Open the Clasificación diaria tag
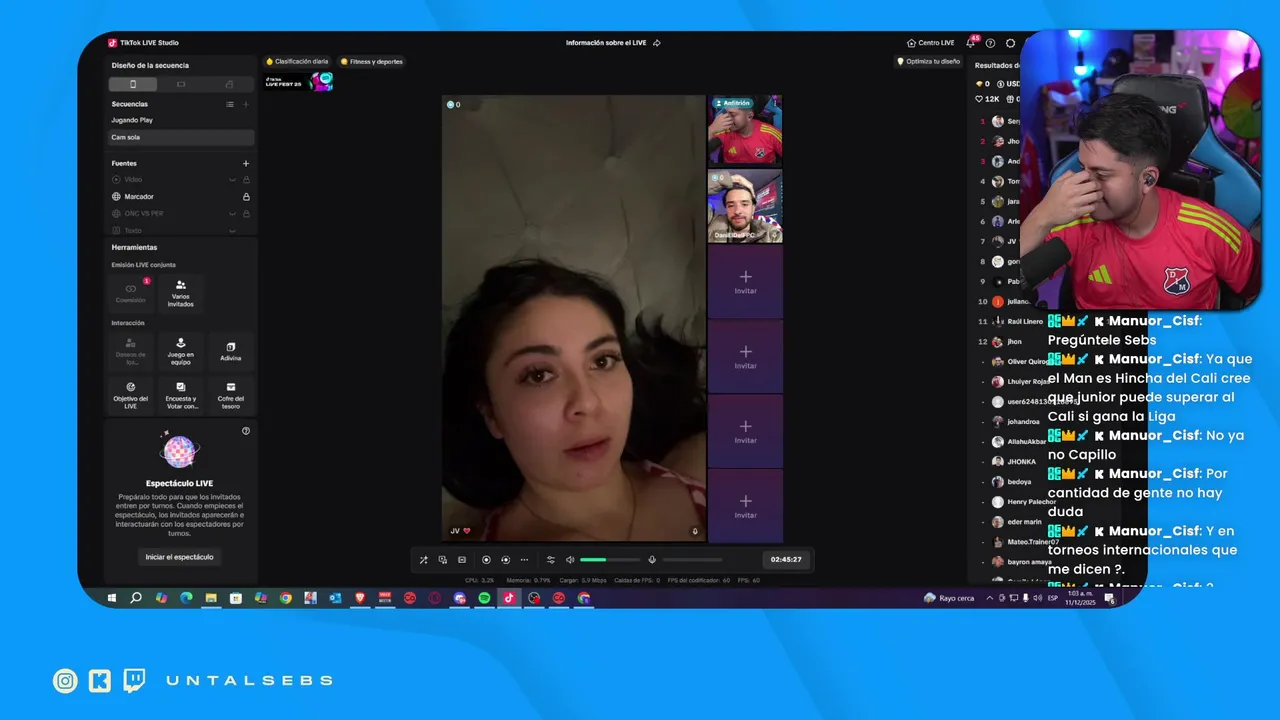The height and width of the screenshot is (720, 1280). coord(297,61)
